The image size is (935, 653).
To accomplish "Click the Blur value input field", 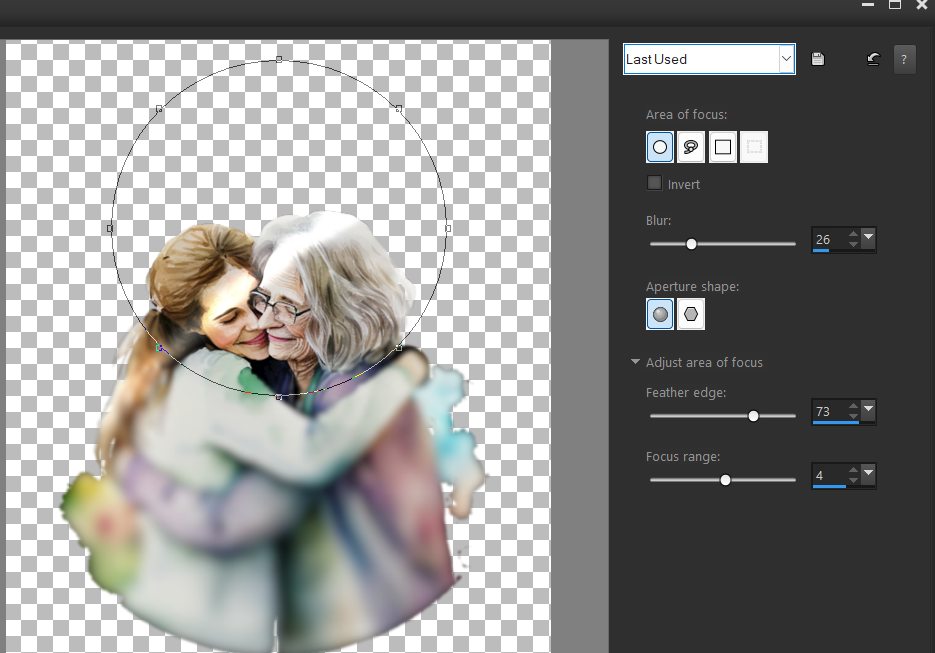I will (827, 239).
